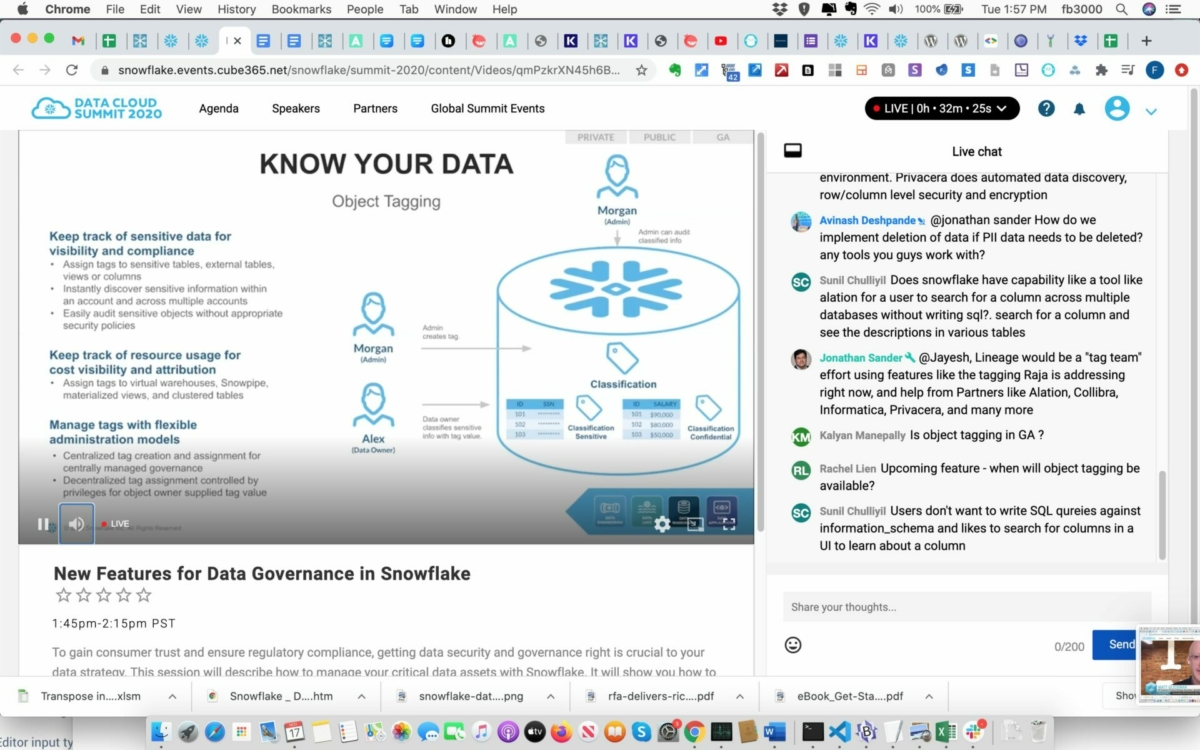Viewport: 1200px width, 750px height.
Task: Click the Share your thoughts input field
Action: pyautogui.click(x=950, y=607)
